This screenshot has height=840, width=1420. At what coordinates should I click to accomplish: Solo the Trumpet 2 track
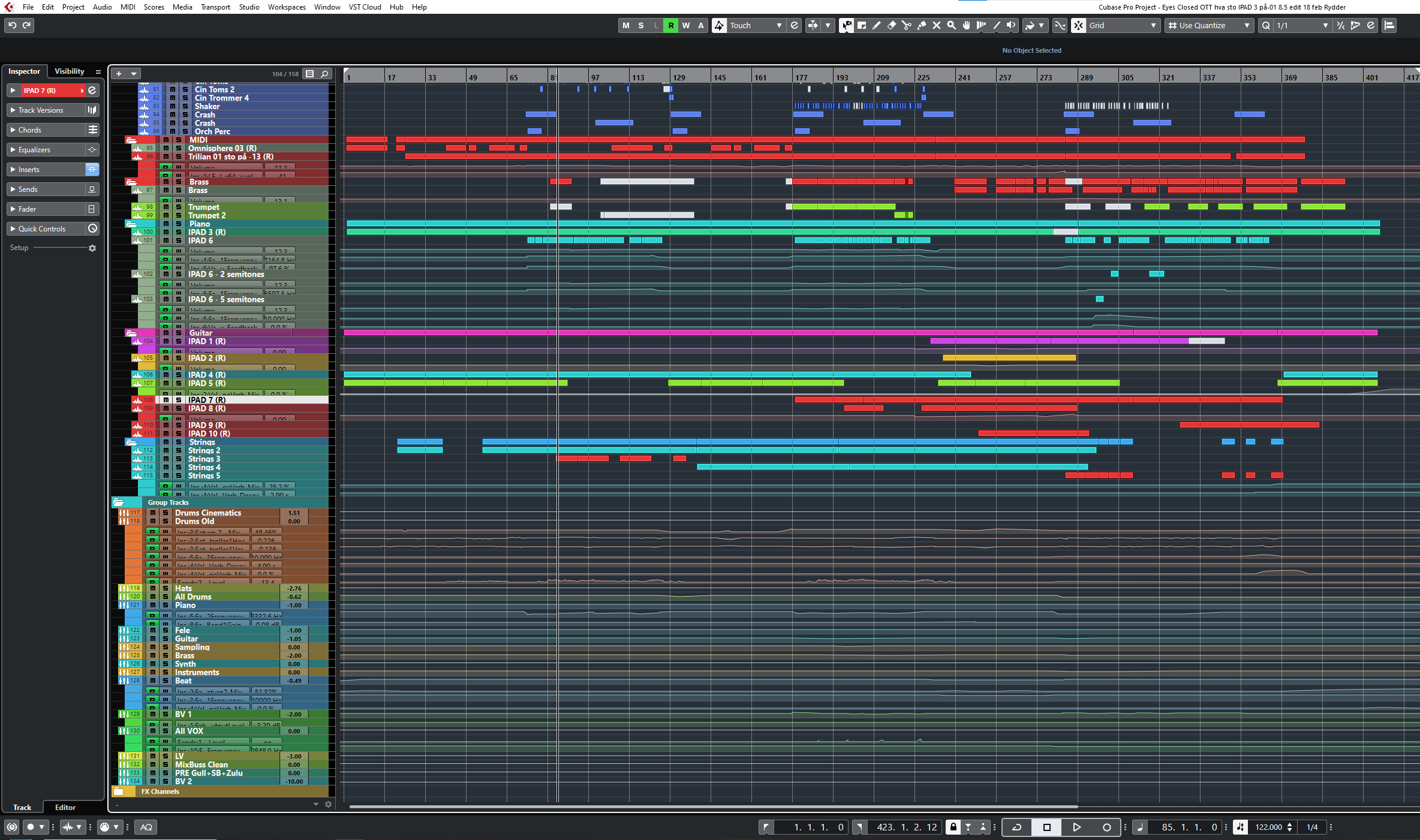pos(179,215)
